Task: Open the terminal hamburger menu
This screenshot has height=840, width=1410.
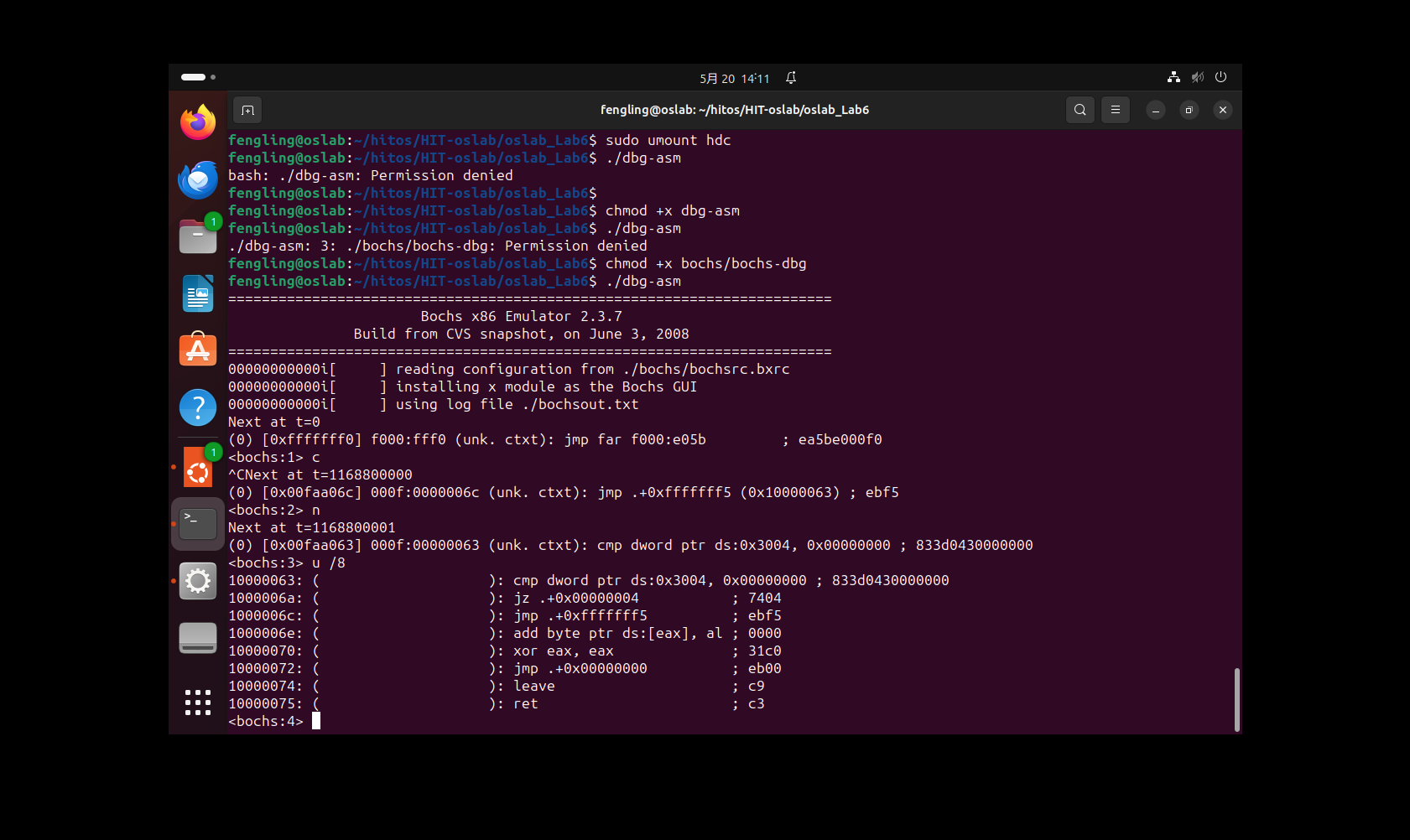Action: 1115,110
